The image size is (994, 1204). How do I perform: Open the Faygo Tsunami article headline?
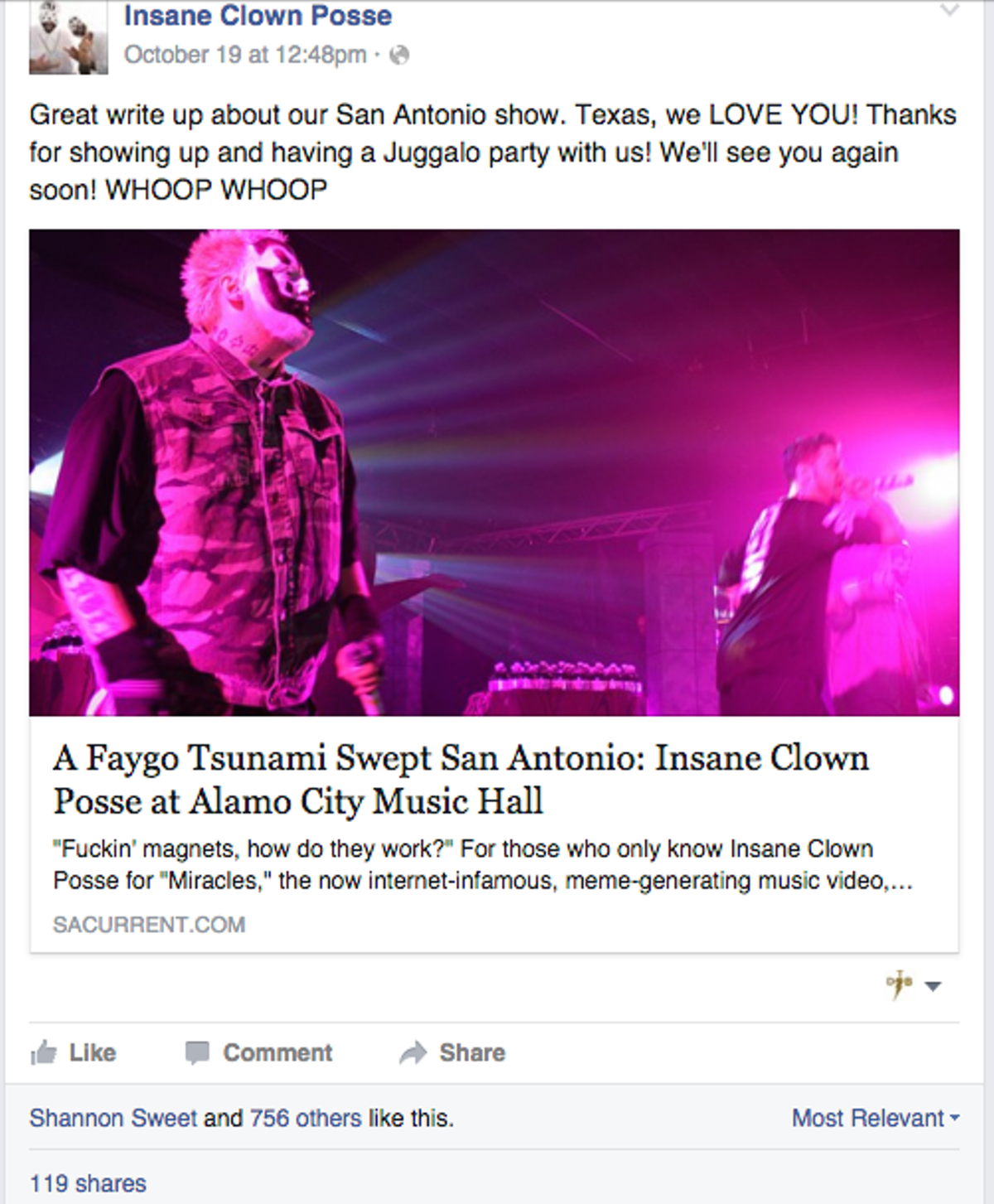point(461,779)
